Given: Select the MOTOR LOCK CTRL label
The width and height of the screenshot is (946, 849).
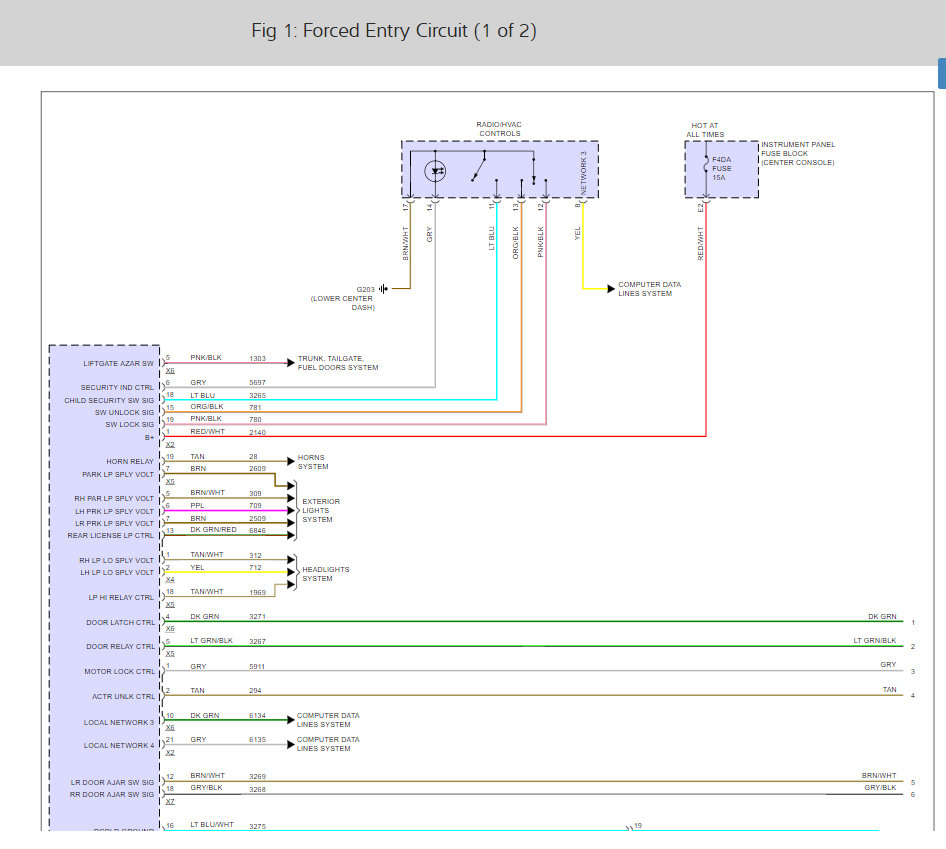Looking at the screenshot, I should click(119, 671).
